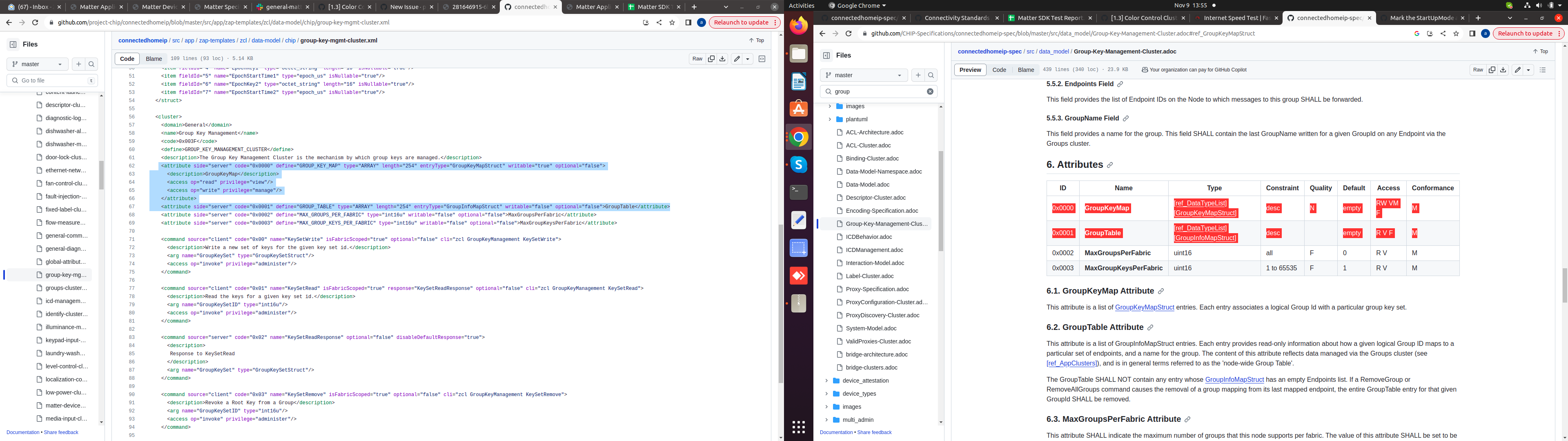Select the Raw view button

tap(1478, 69)
